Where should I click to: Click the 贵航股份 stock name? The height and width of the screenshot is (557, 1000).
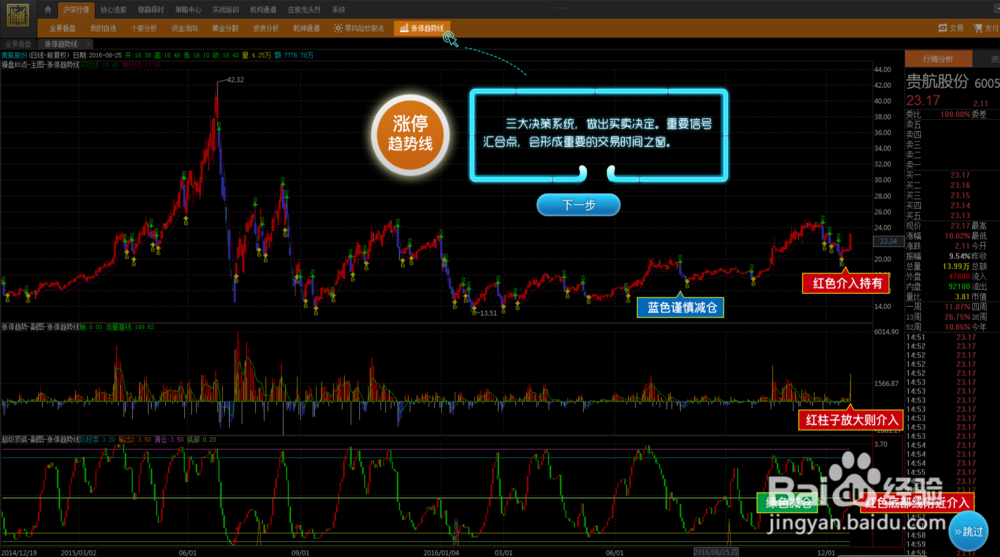[x=937, y=82]
